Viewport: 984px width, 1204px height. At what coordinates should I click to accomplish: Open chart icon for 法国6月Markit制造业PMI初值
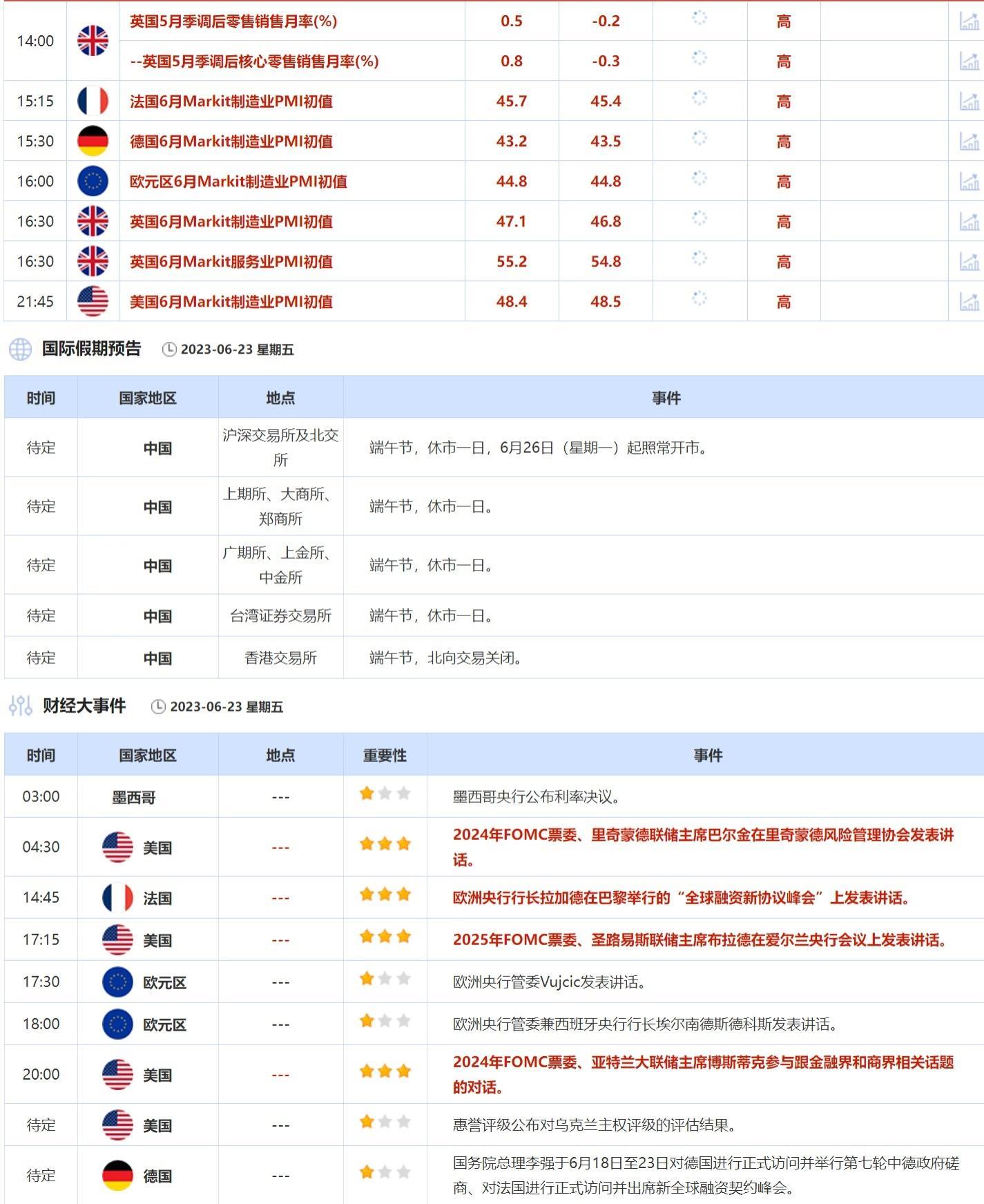point(969,102)
